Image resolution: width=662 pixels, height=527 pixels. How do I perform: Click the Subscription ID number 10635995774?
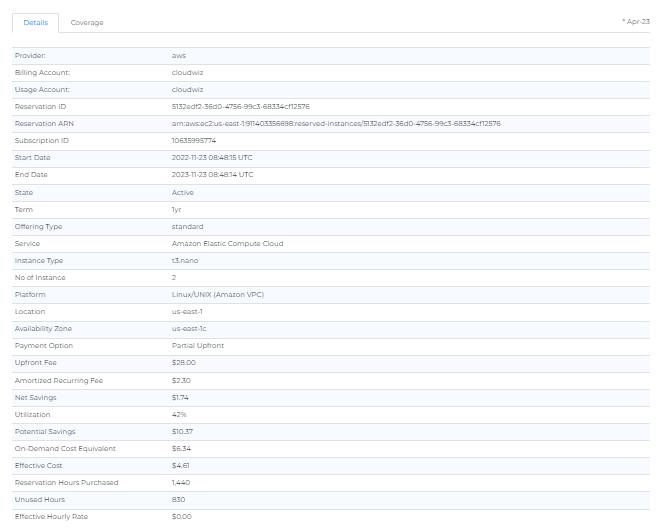click(193, 141)
